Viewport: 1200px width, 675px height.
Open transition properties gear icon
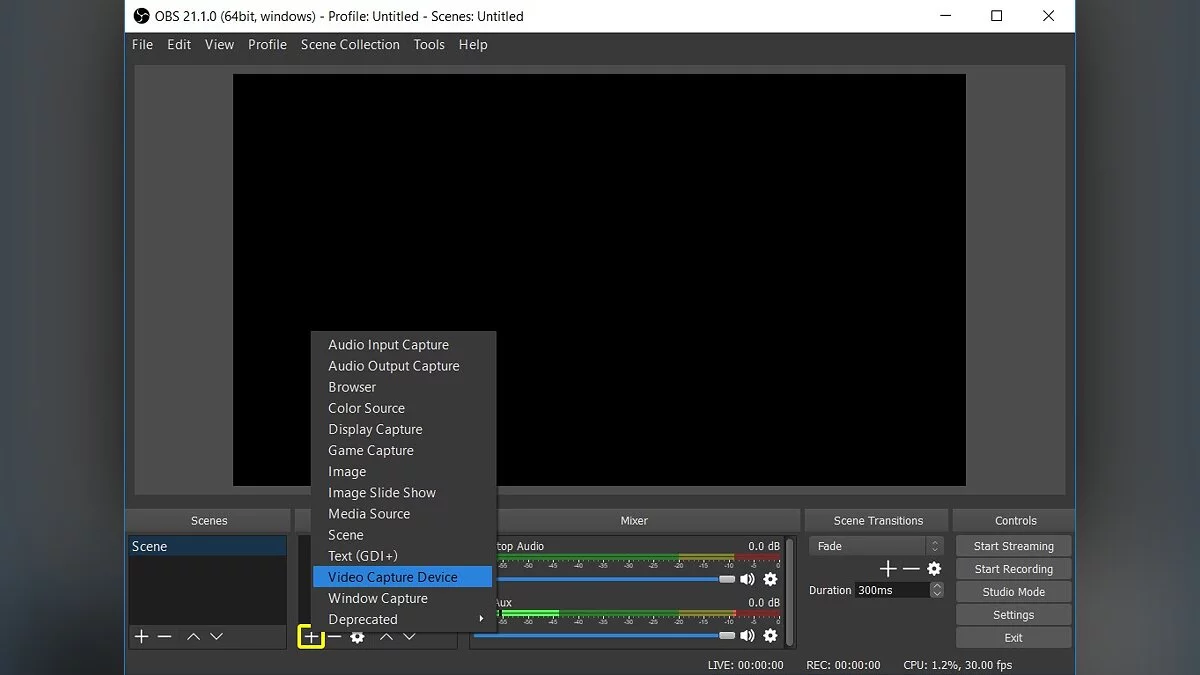(934, 568)
